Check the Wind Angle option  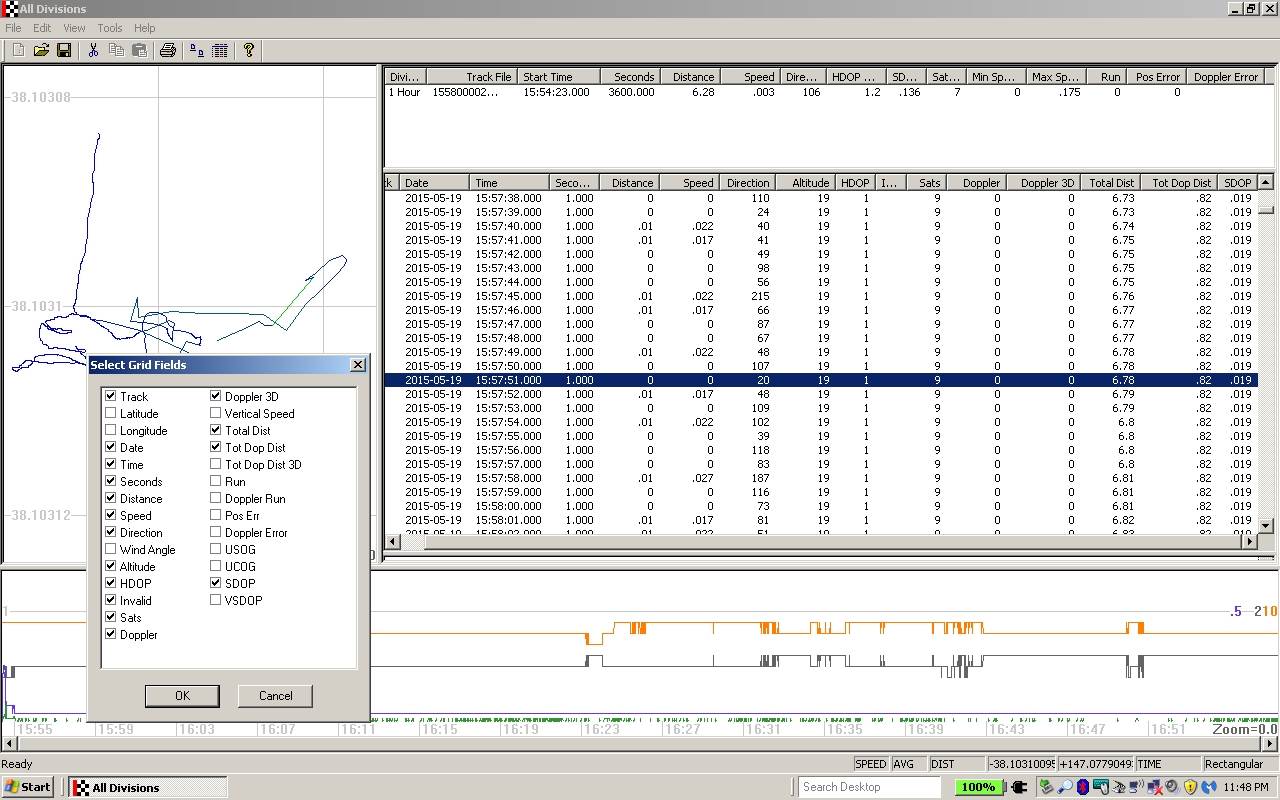pyautogui.click(x=111, y=550)
